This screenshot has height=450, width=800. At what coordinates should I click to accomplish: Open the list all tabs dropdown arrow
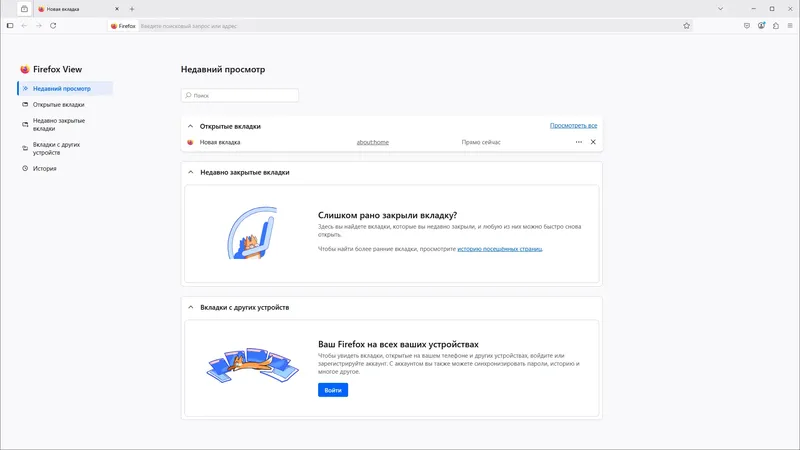click(721, 8)
